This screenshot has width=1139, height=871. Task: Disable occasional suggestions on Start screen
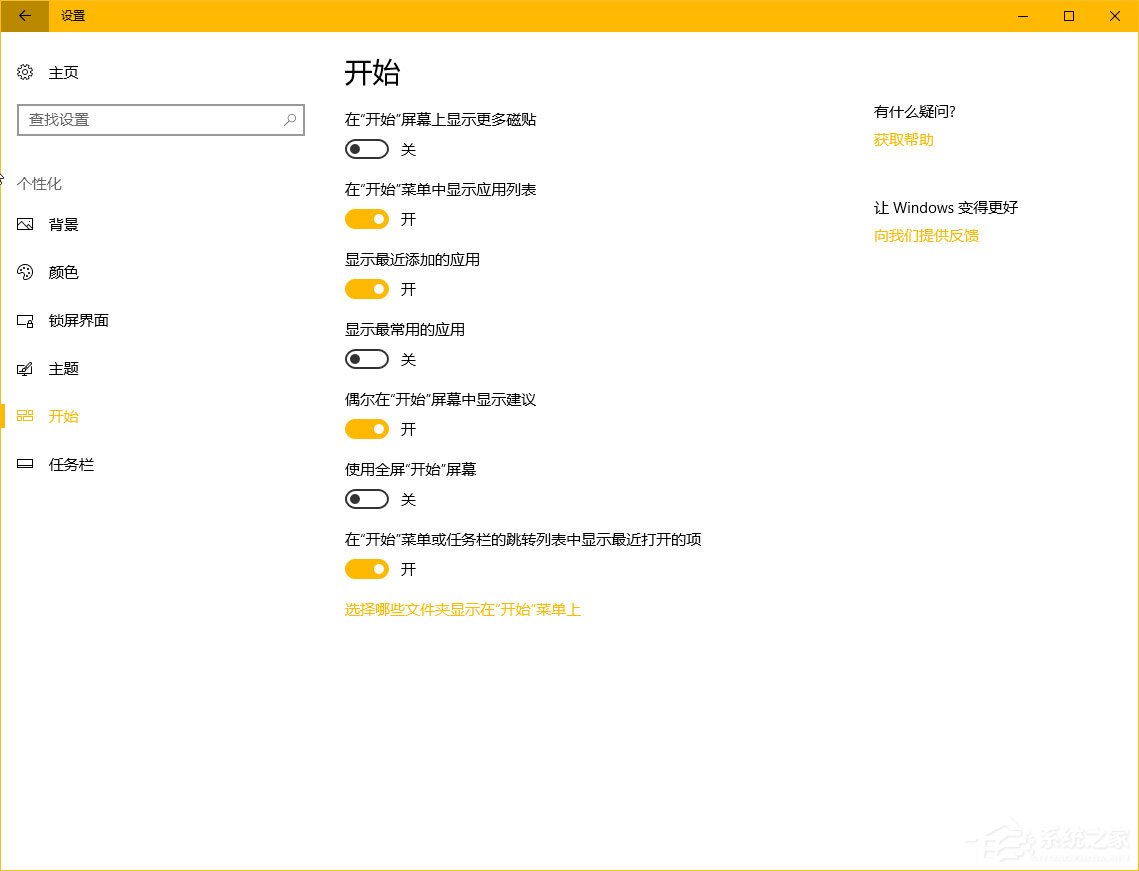point(366,429)
